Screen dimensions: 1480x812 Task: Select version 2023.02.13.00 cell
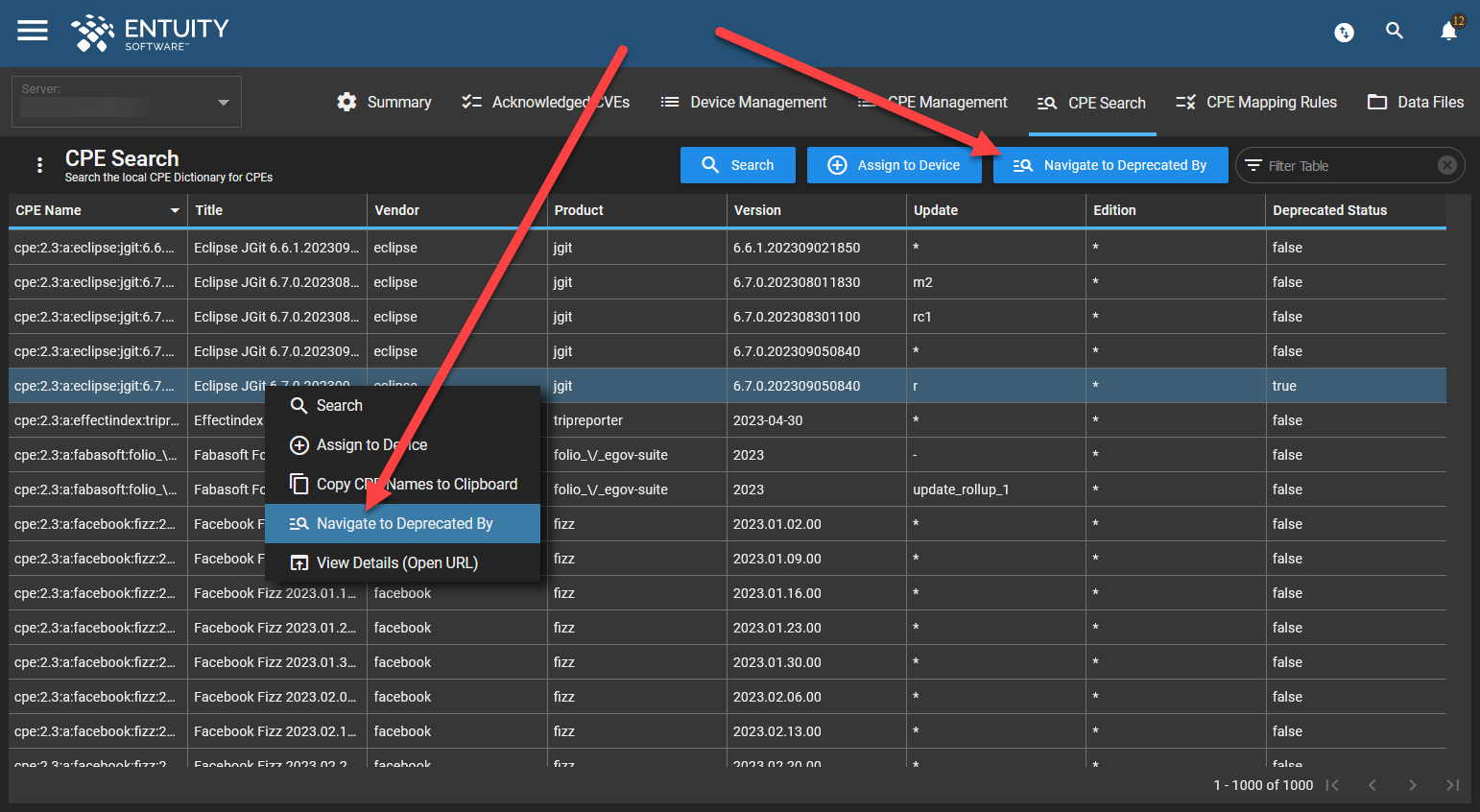[816, 731]
